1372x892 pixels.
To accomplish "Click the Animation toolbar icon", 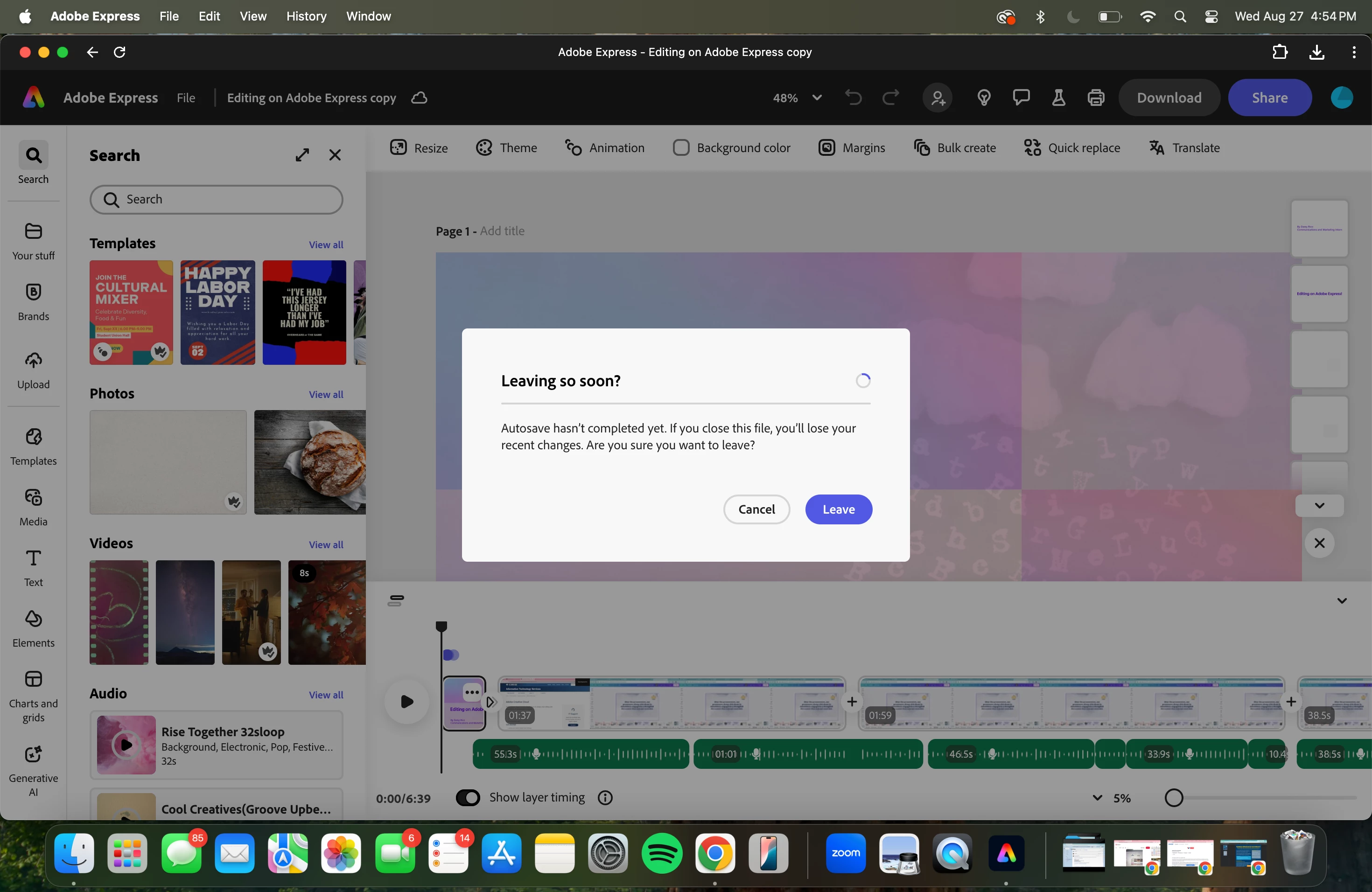I will (x=573, y=148).
